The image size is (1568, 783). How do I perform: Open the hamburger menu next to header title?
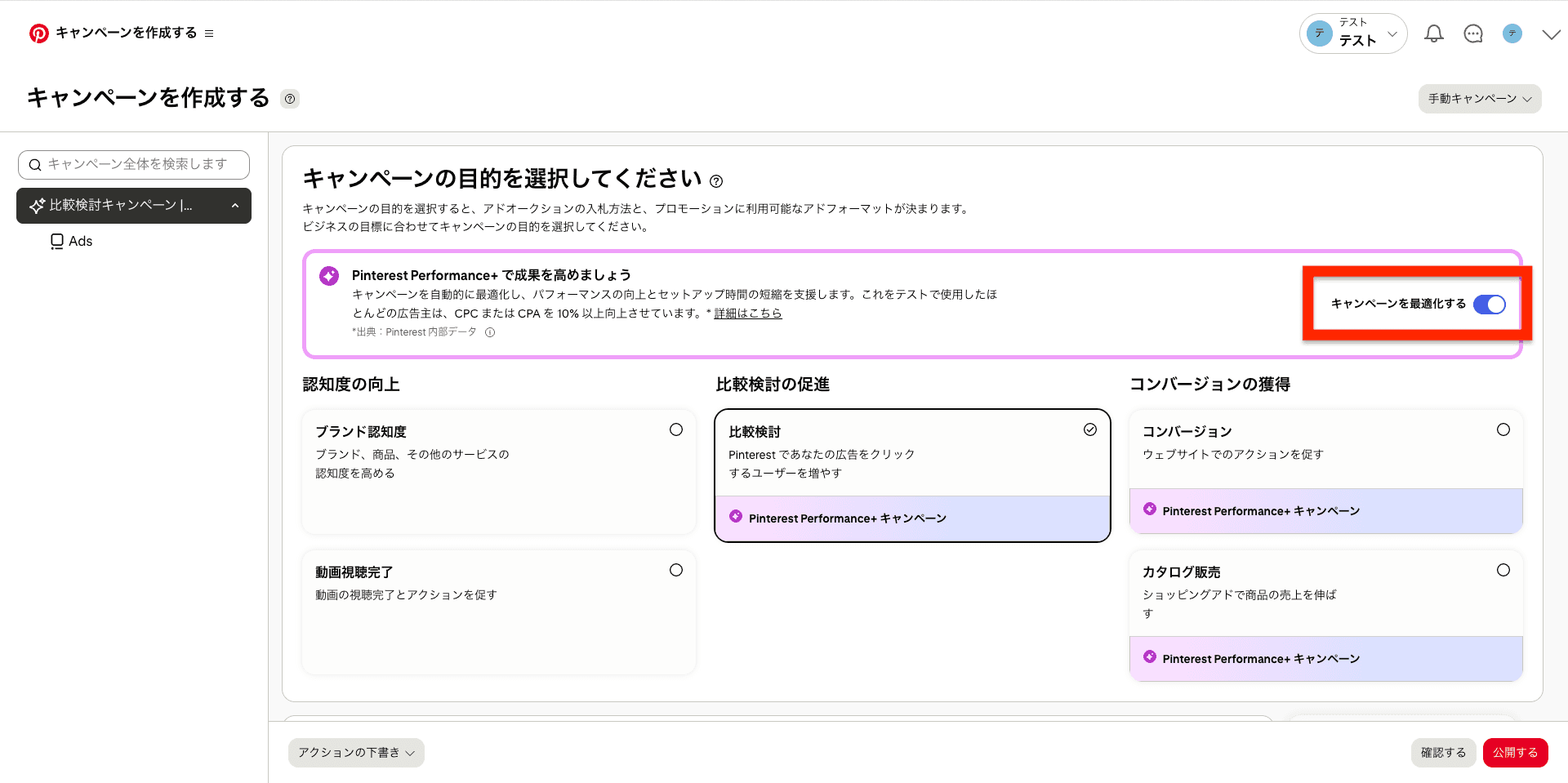point(209,33)
